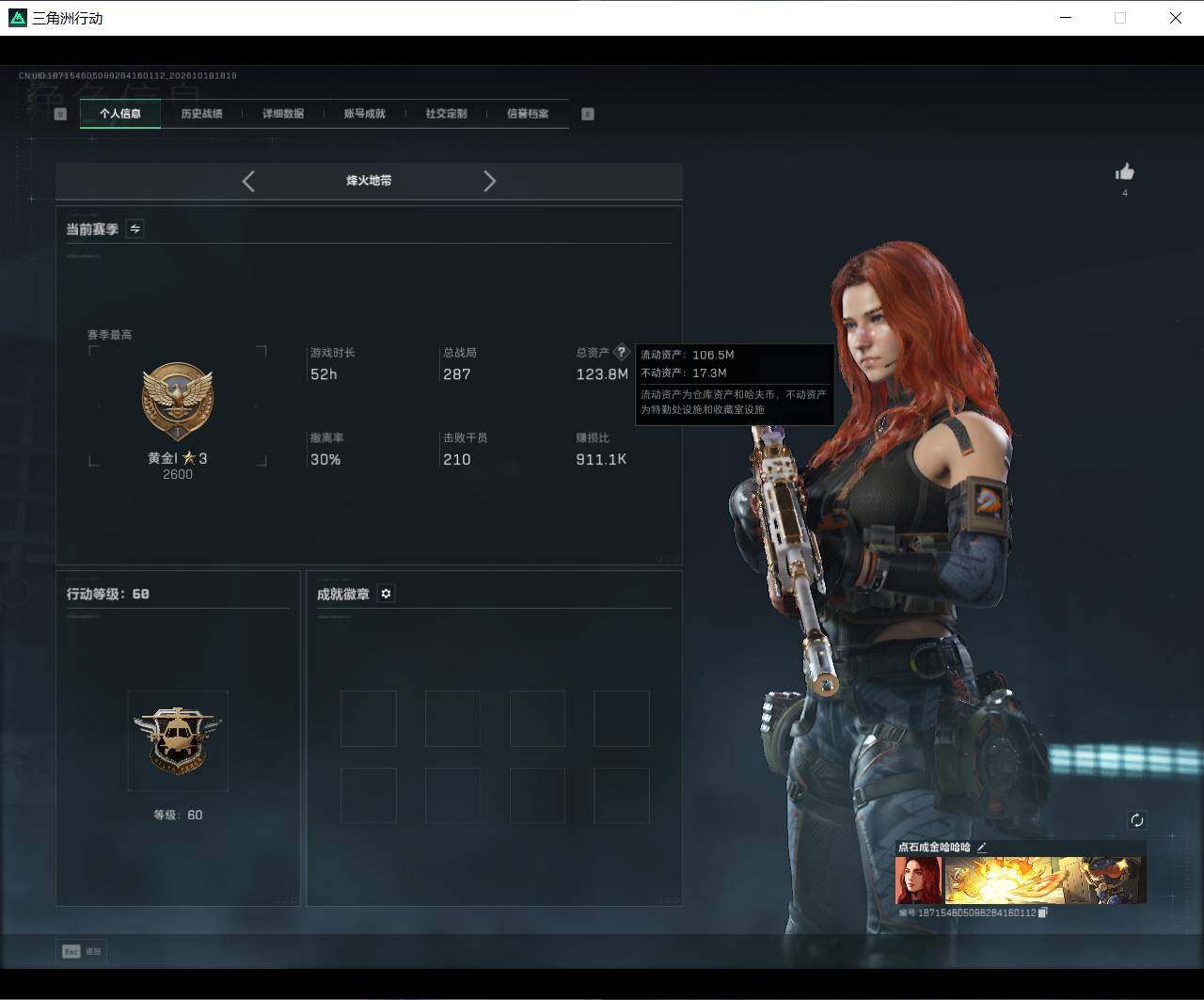Image resolution: width=1204 pixels, height=1000 pixels.
Task: Click the gold 黄金I rank badge
Action: [178, 402]
